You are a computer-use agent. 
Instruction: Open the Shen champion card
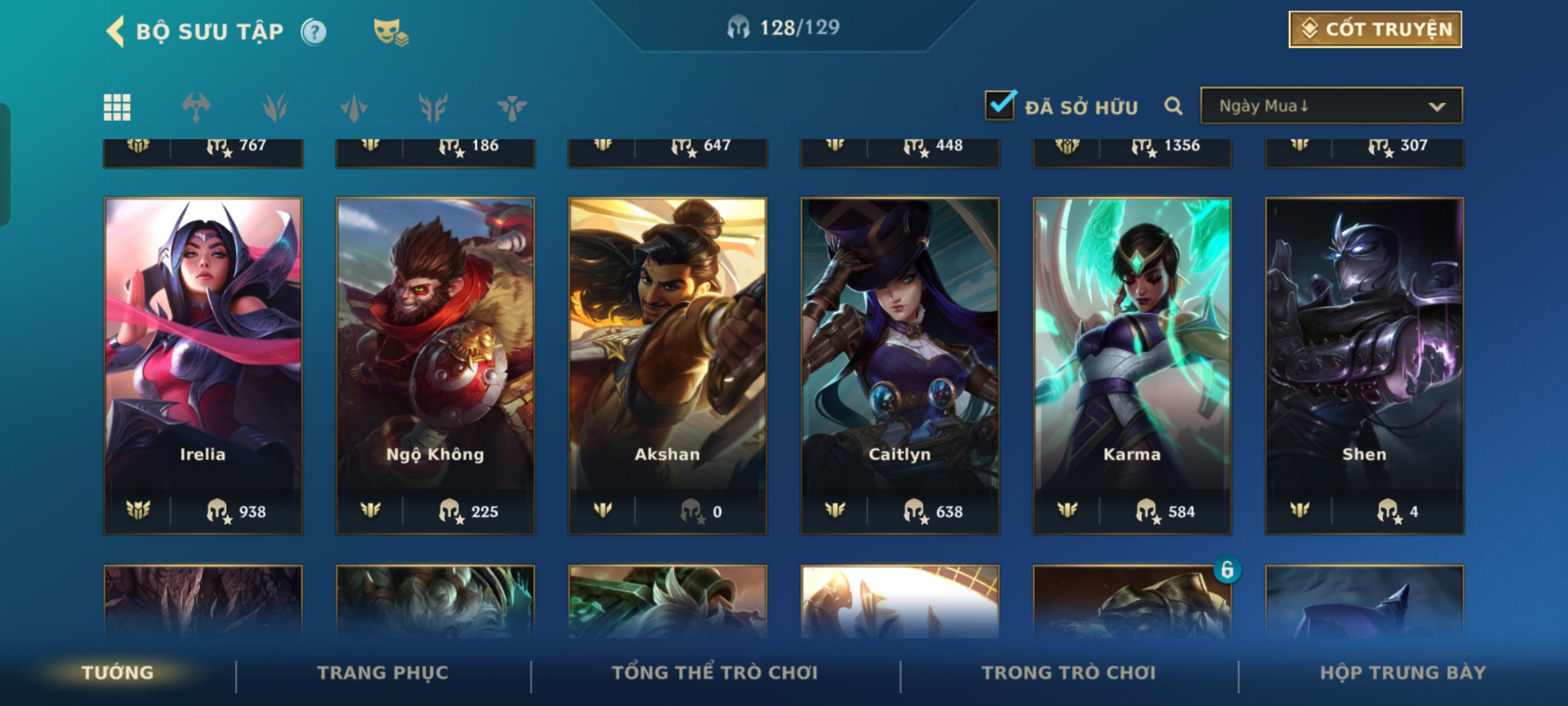(x=1365, y=366)
